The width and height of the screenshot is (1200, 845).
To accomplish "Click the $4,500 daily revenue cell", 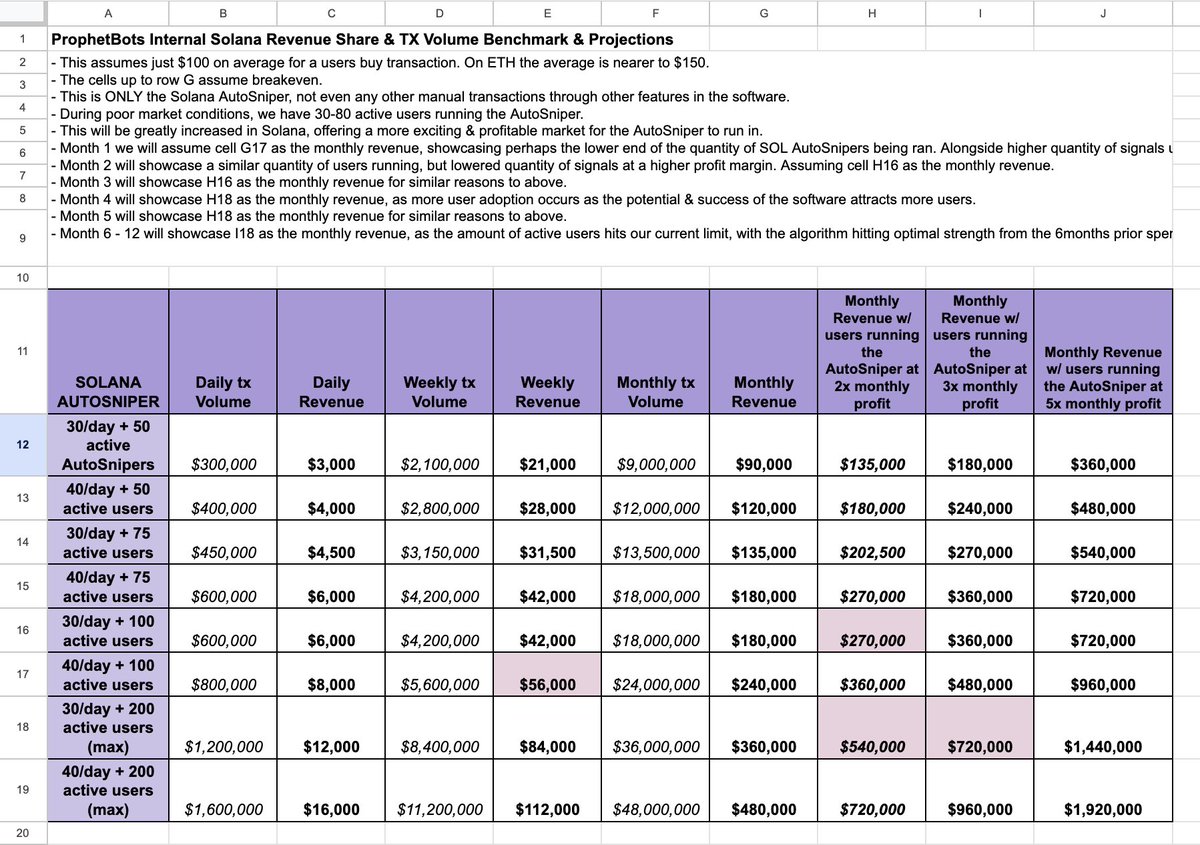I will point(331,543).
